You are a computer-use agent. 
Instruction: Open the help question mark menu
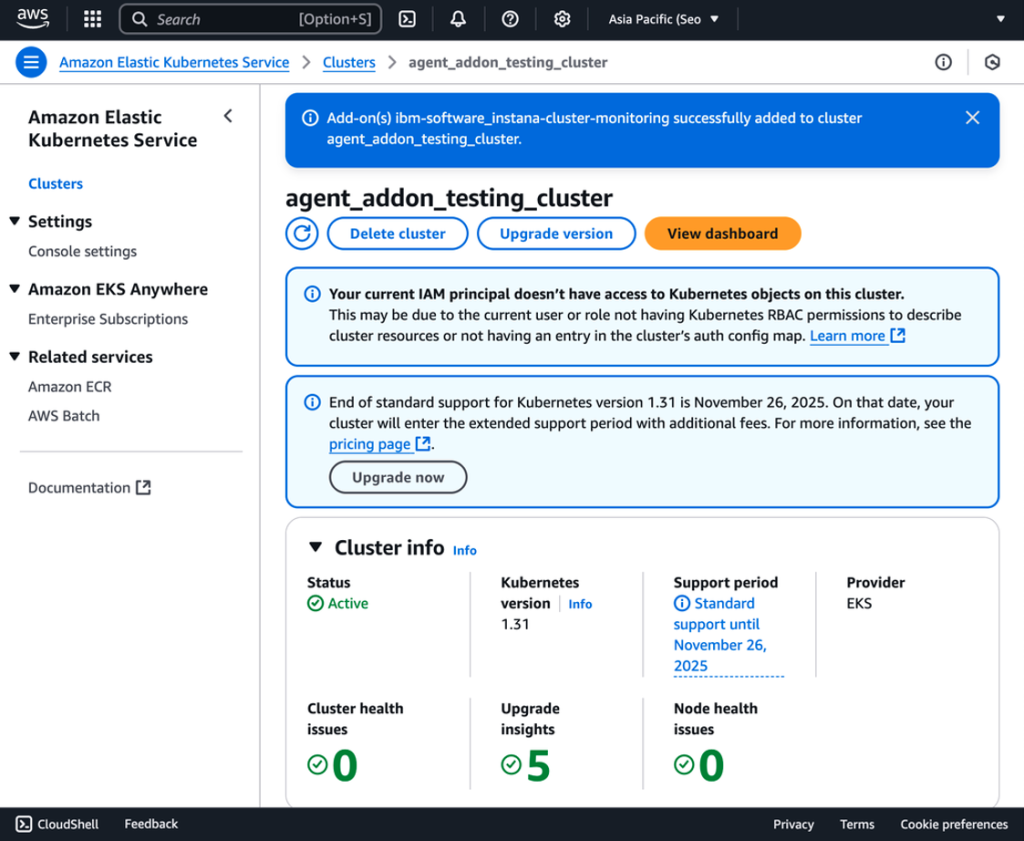tap(510, 19)
